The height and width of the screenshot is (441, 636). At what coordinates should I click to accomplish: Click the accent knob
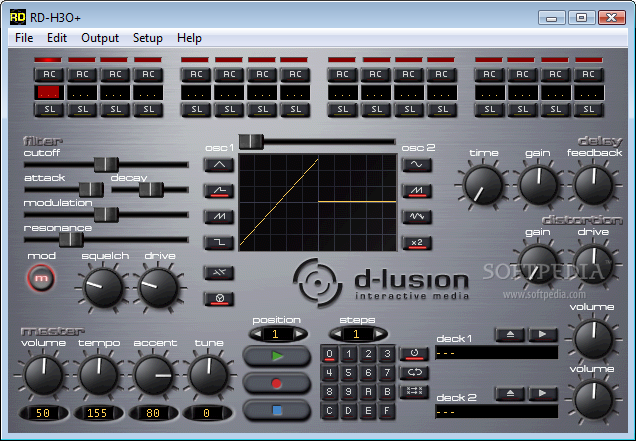[154, 375]
